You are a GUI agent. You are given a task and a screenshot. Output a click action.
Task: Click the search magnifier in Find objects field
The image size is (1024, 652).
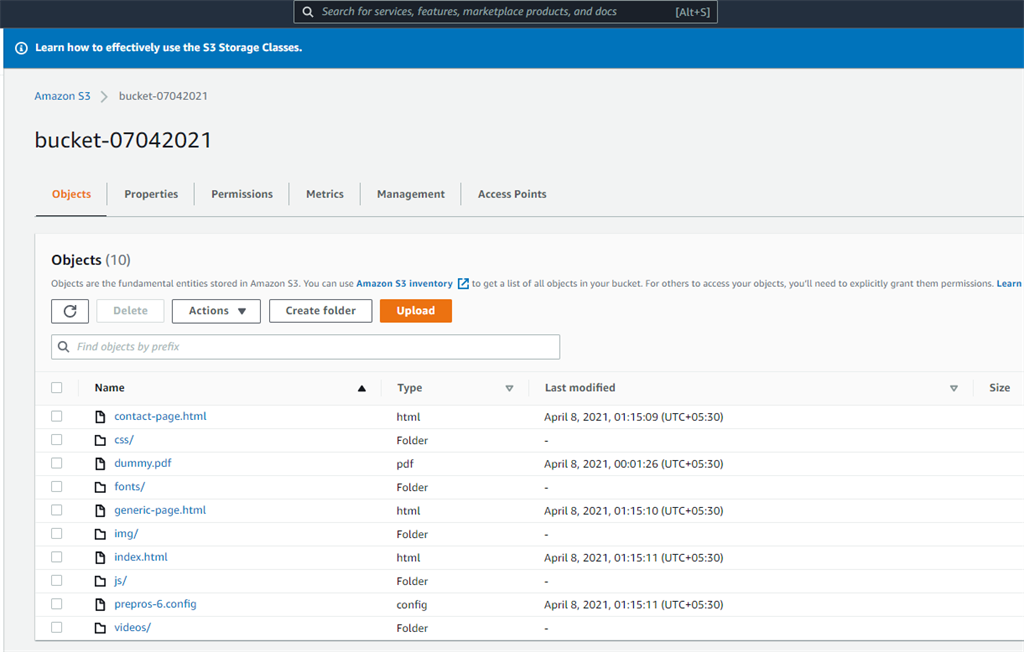65,346
